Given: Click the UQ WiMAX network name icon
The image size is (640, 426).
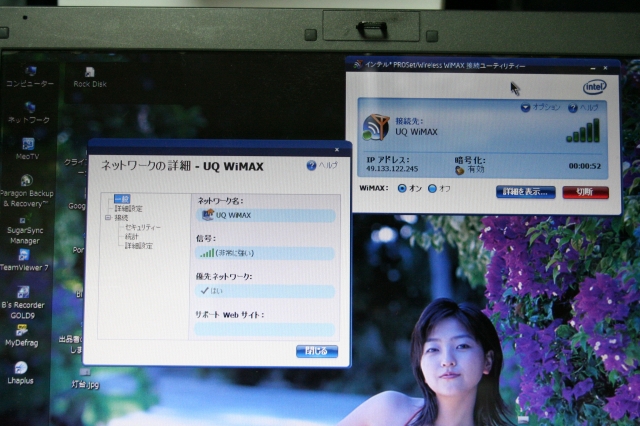Looking at the screenshot, I should click(x=208, y=215).
